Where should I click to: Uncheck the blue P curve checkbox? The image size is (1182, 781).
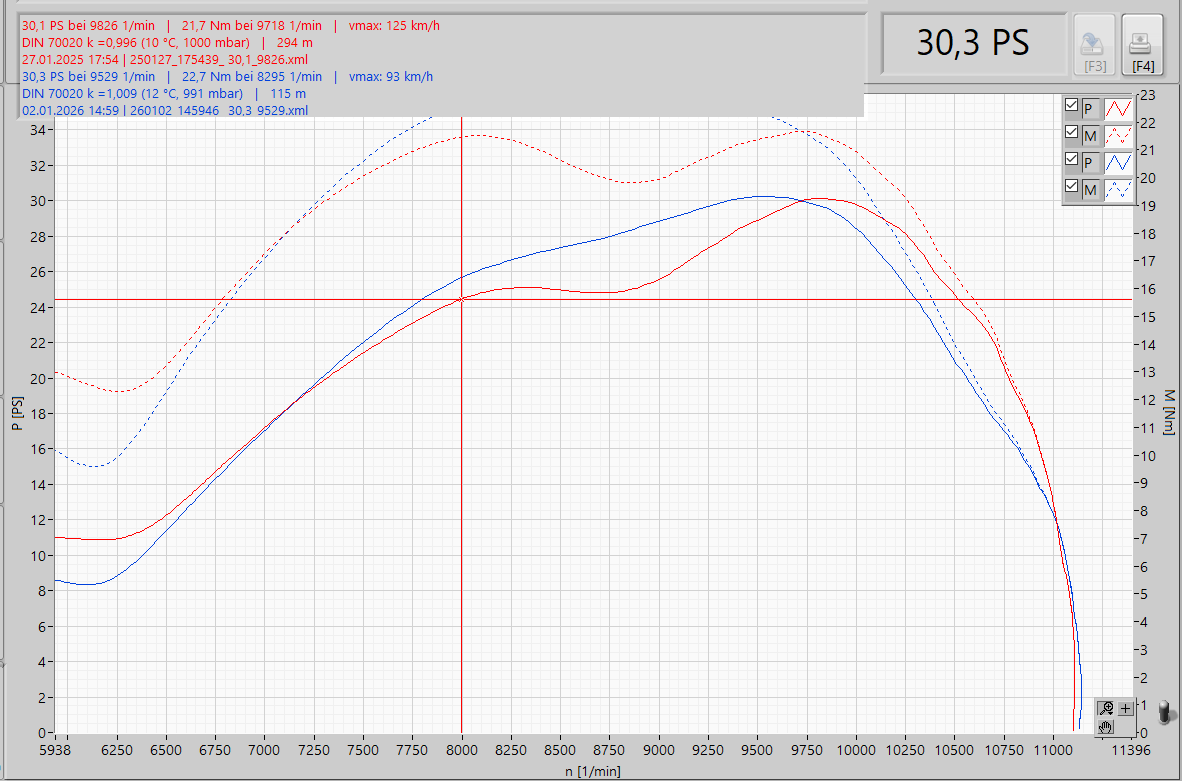(1072, 160)
